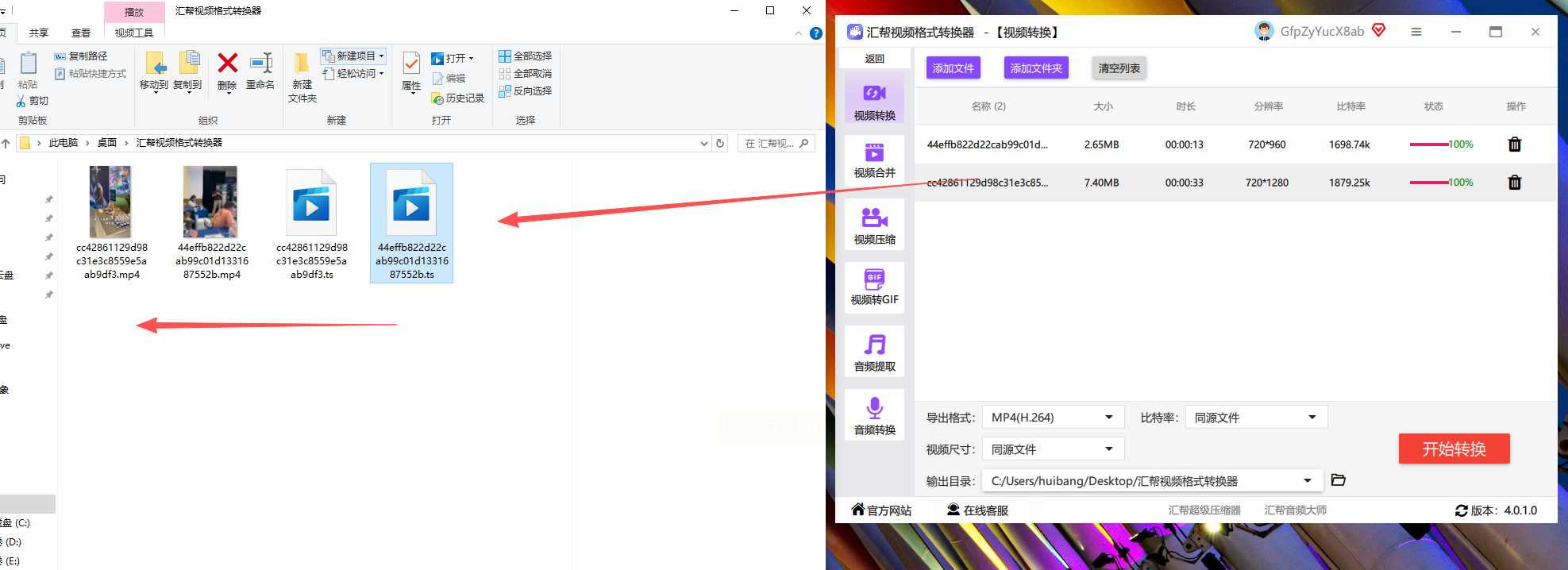Expand 新建项目 dropdown in Explorer
The image size is (1568, 570).
(382, 56)
